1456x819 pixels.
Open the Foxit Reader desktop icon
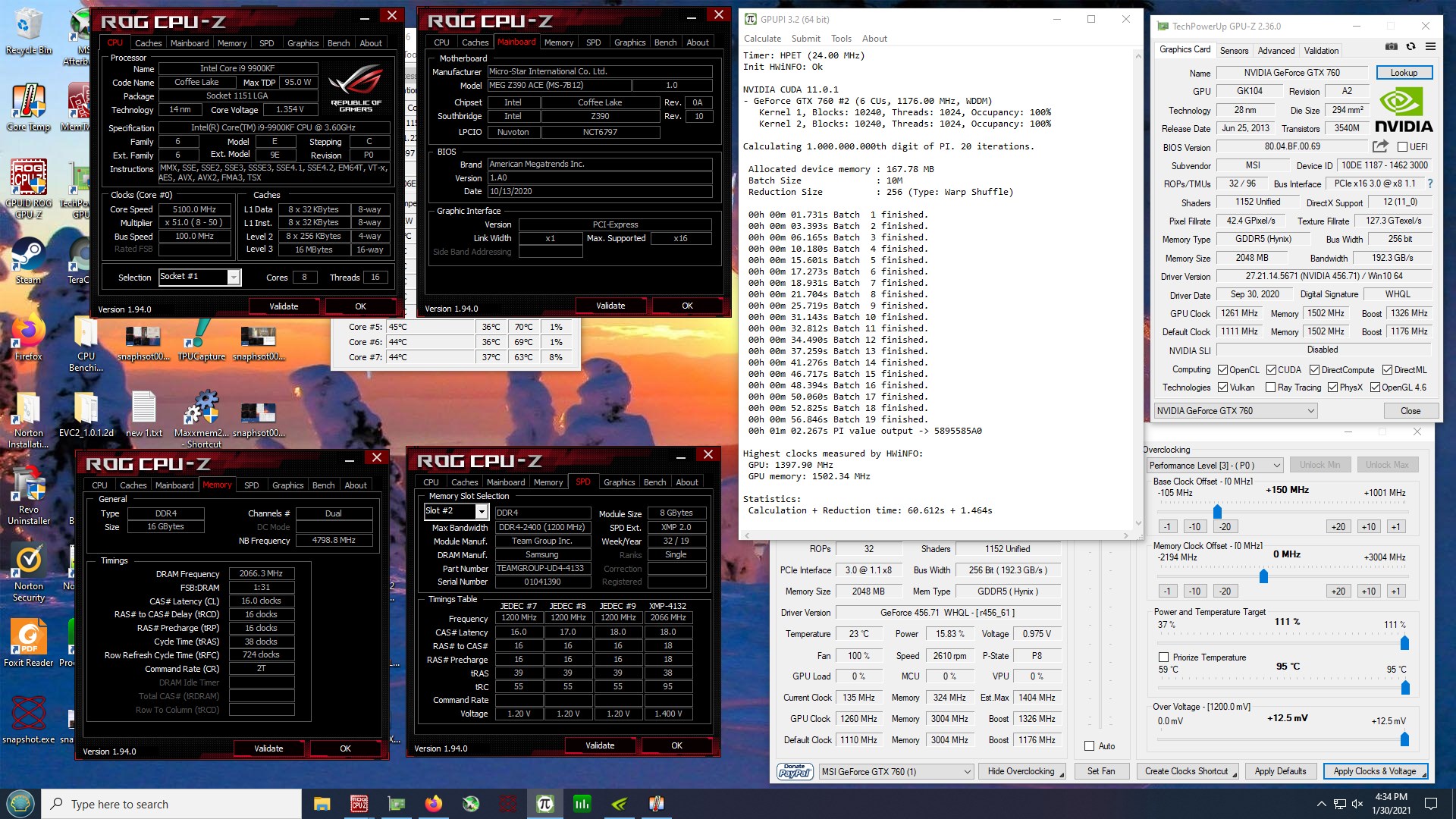click(29, 643)
